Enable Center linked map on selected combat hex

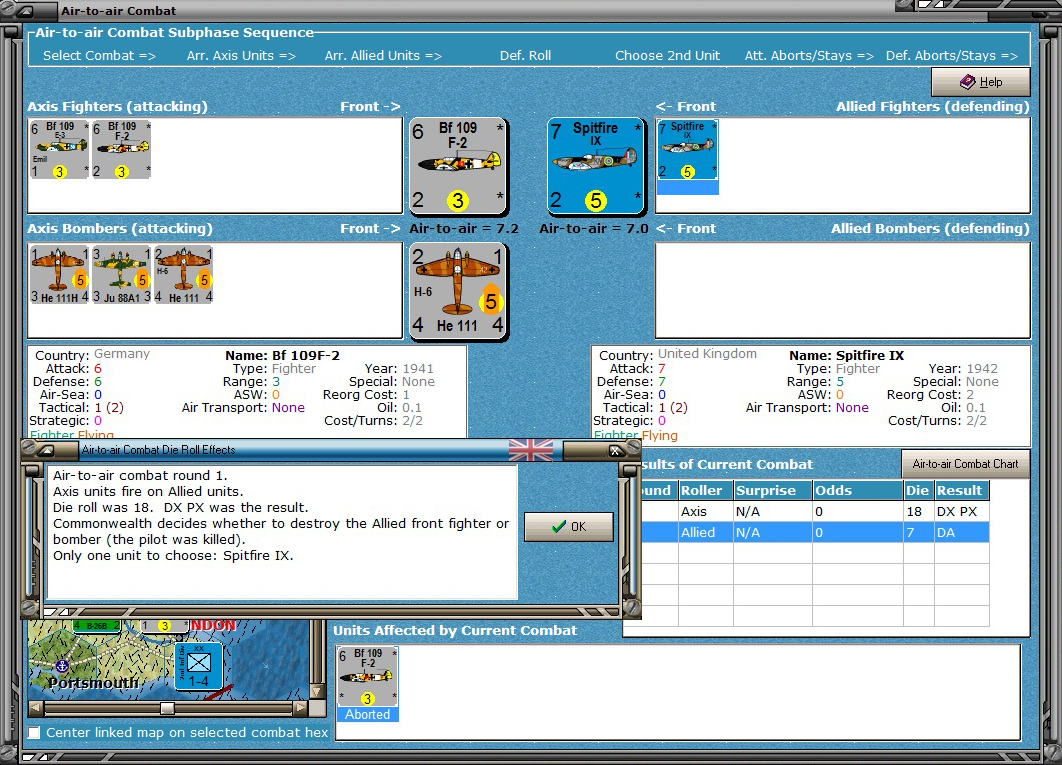tap(34, 732)
